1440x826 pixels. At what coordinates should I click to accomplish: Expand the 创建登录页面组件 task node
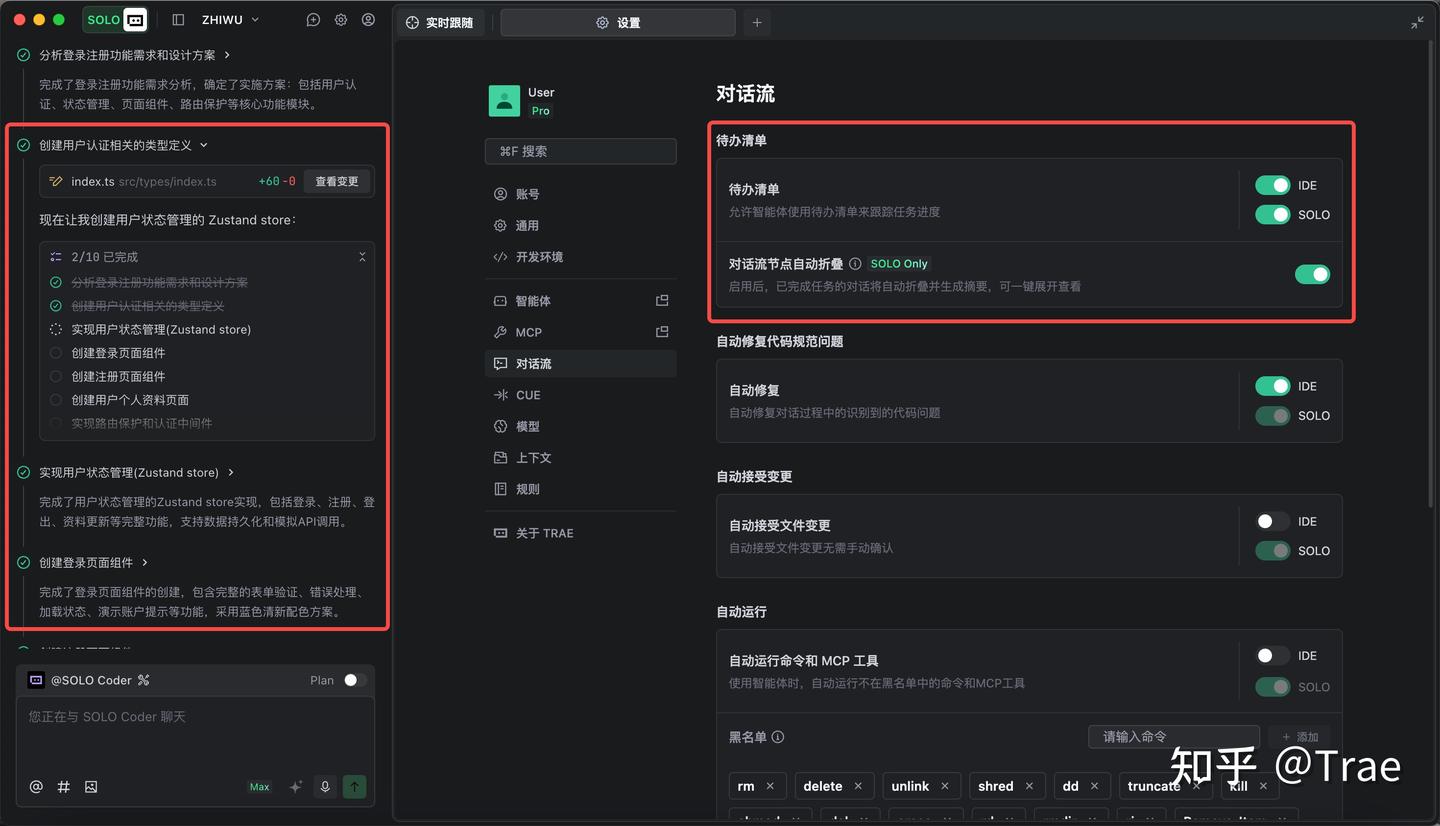point(145,563)
